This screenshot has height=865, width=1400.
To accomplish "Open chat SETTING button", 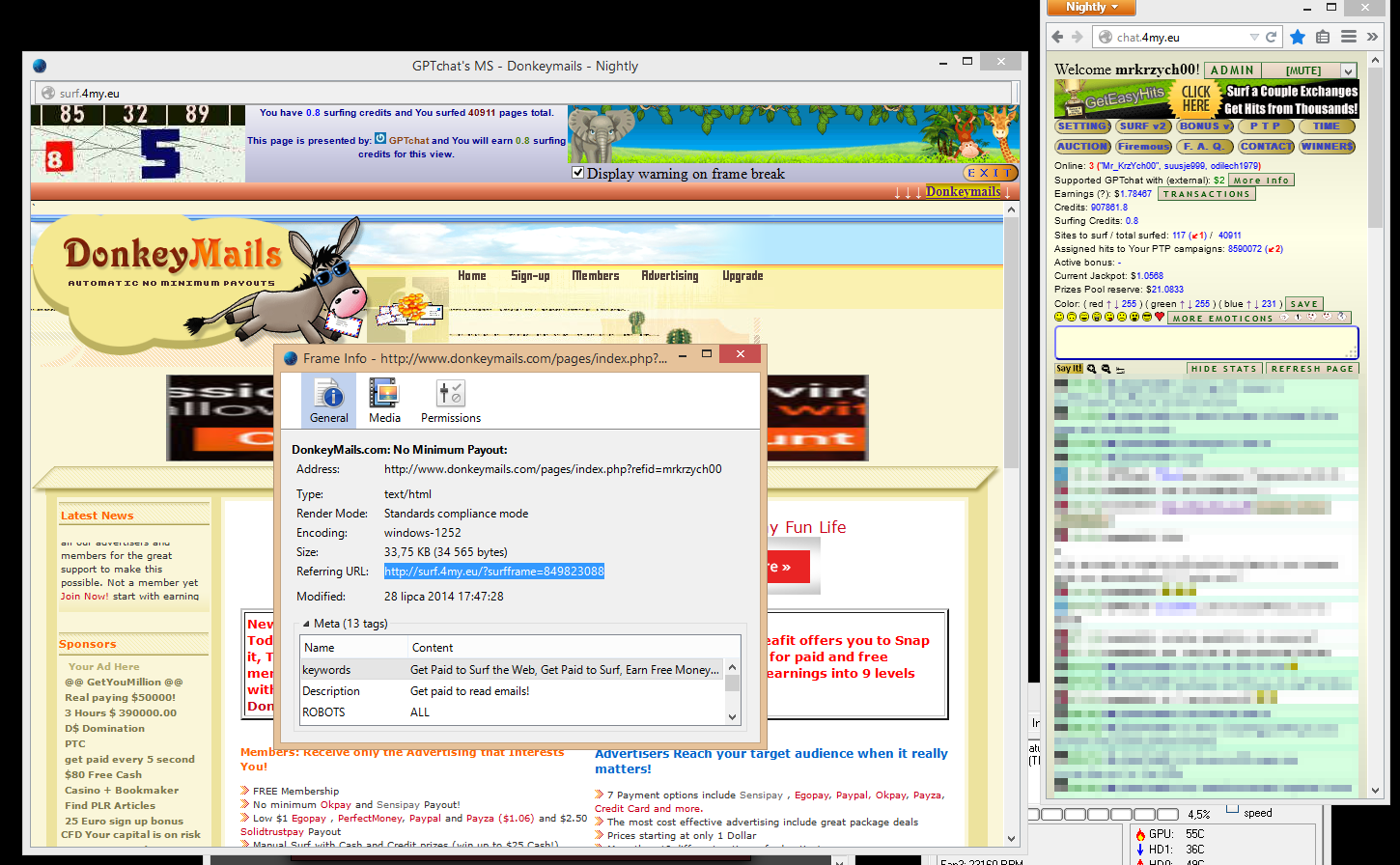I will click(x=1082, y=126).
